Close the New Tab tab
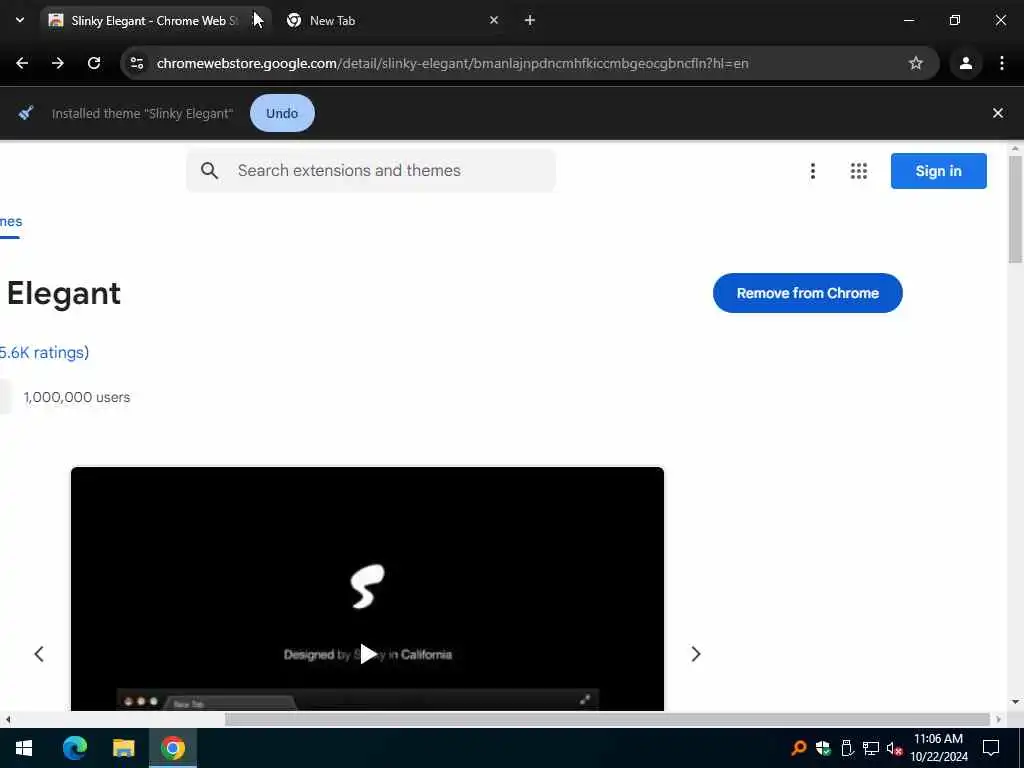This screenshot has width=1024, height=768. click(494, 20)
